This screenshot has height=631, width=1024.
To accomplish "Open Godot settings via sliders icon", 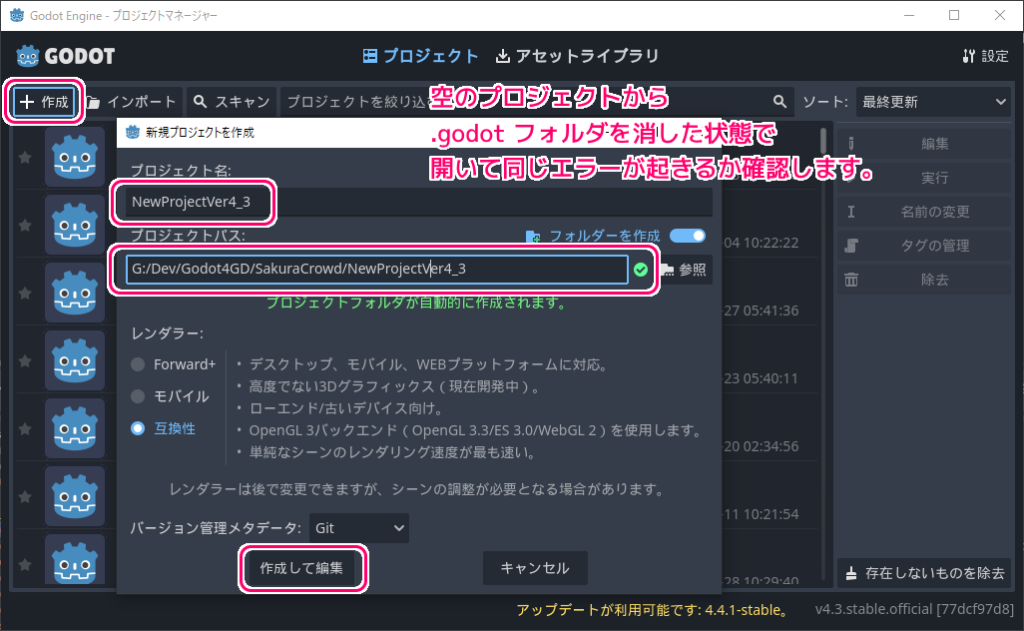I will [969, 57].
